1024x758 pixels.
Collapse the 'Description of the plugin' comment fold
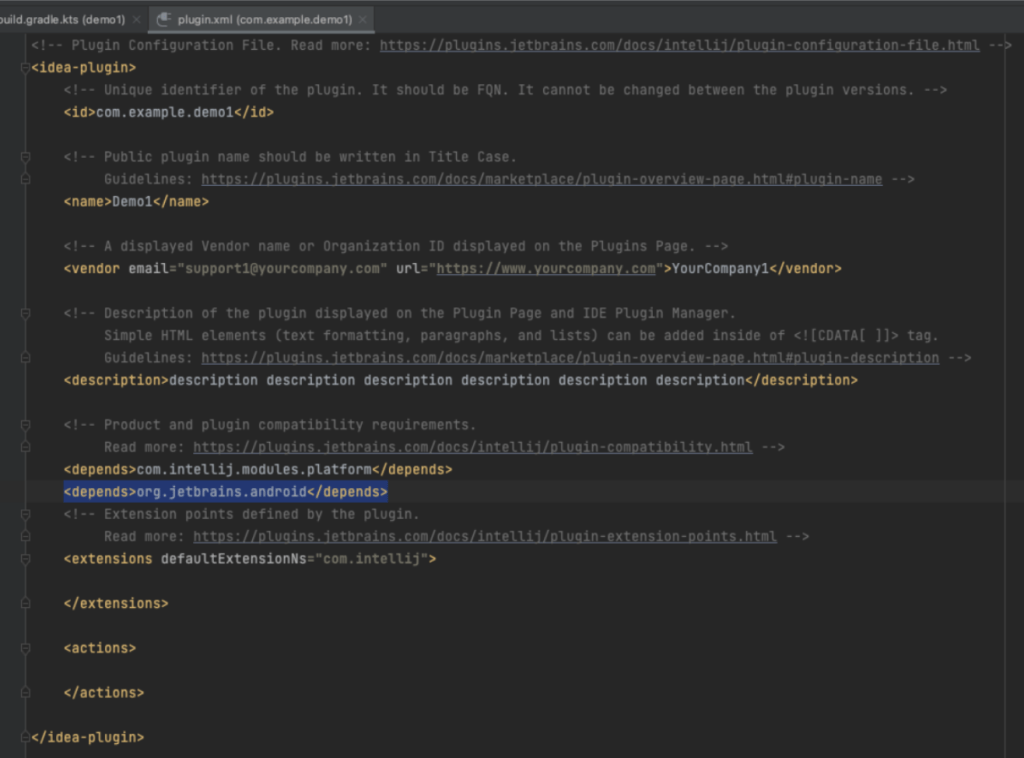pyautogui.click(x=25, y=313)
